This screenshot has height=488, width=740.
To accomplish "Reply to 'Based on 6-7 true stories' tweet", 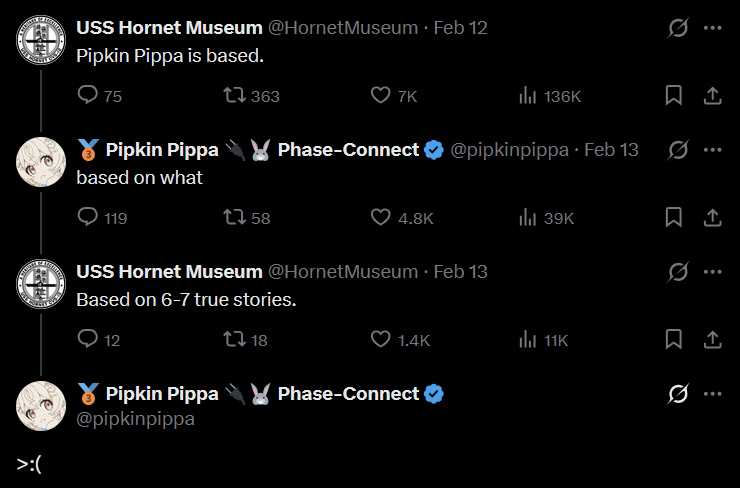I will coord(88,340).
